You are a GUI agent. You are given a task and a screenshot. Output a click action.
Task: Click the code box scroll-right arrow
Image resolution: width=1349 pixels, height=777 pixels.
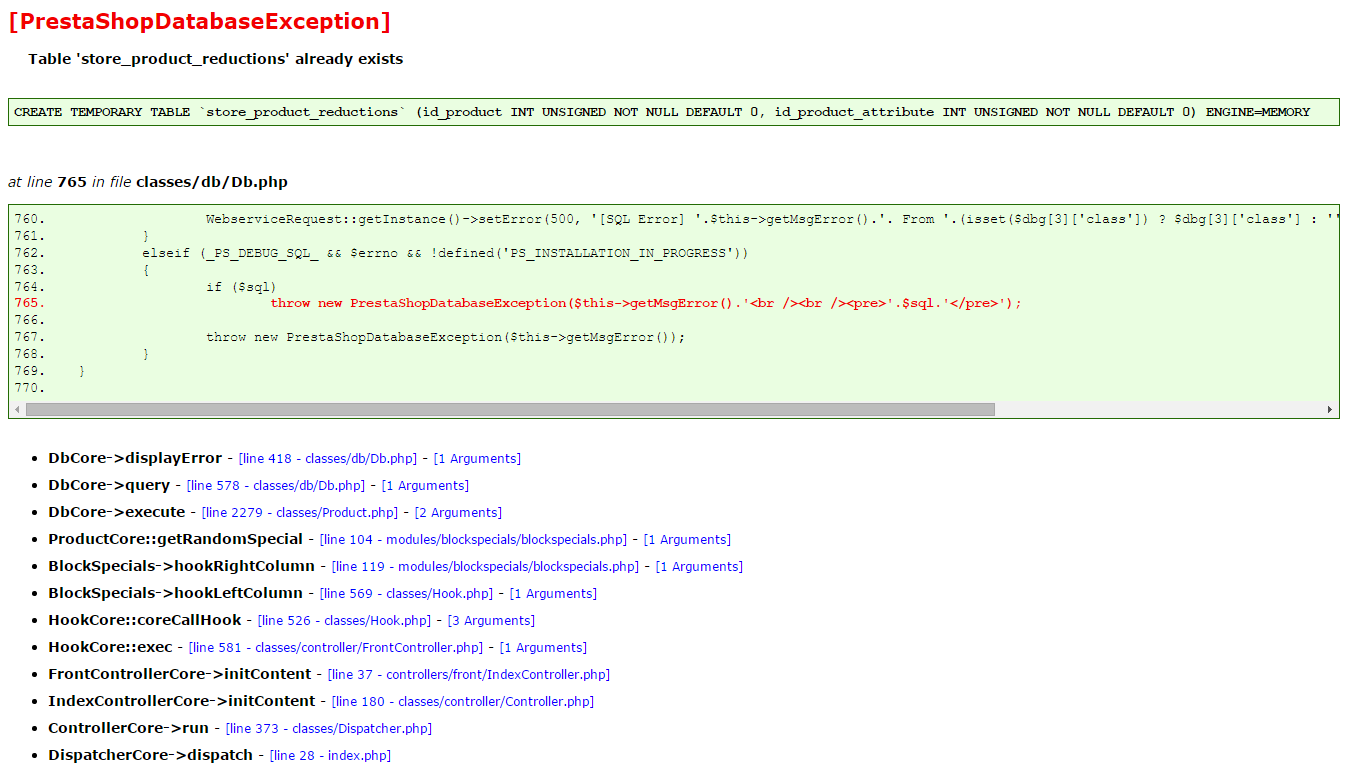pyautogui.click(x=1330, y=410)
